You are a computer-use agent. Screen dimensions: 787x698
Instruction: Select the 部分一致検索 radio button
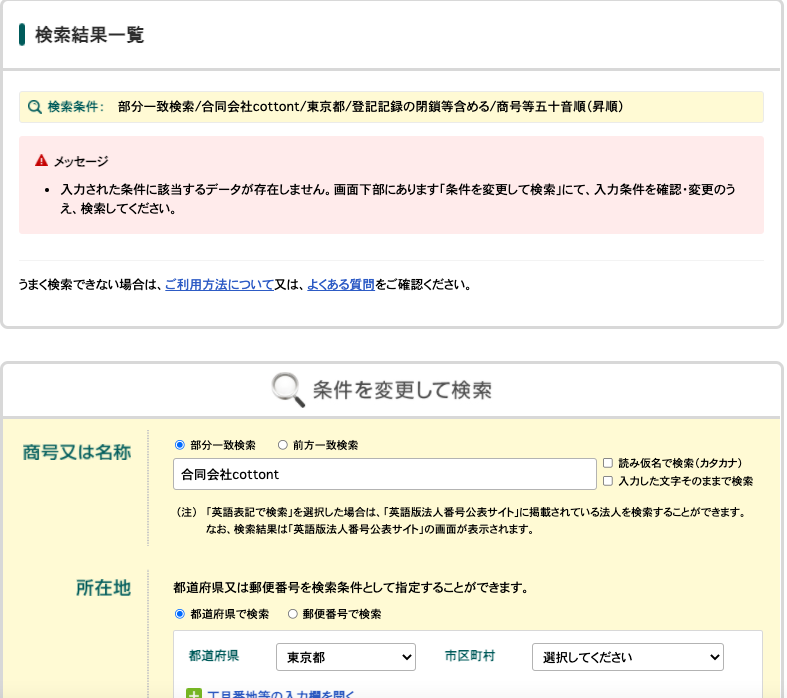pyautogui.click(x=180, y=445)
